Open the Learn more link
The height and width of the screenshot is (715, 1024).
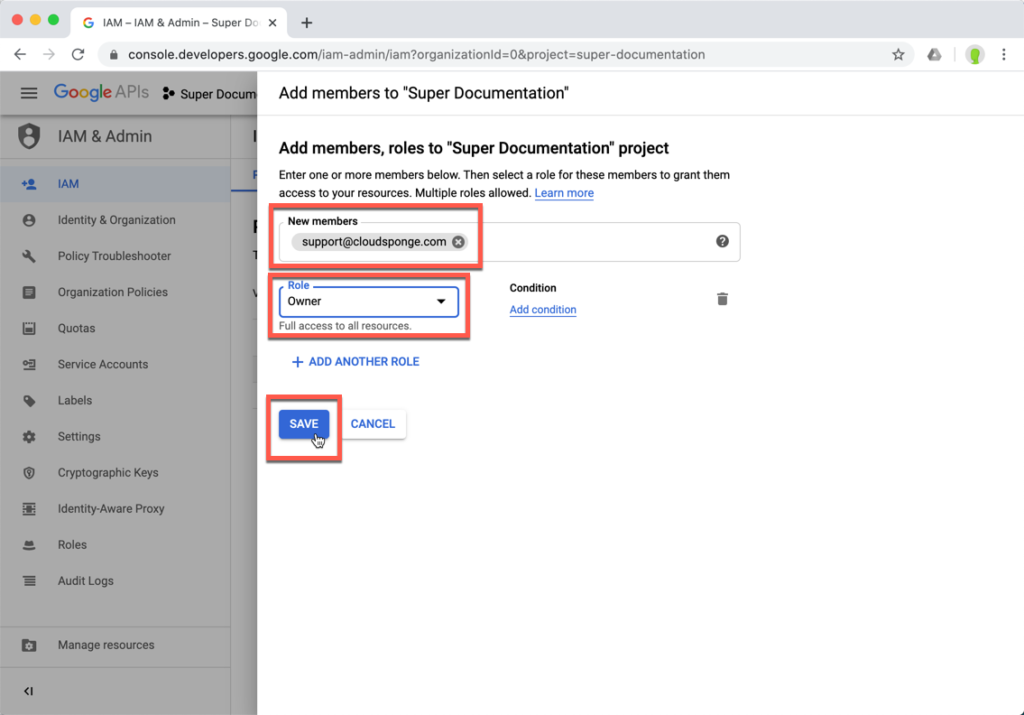[x=564, y=193]
